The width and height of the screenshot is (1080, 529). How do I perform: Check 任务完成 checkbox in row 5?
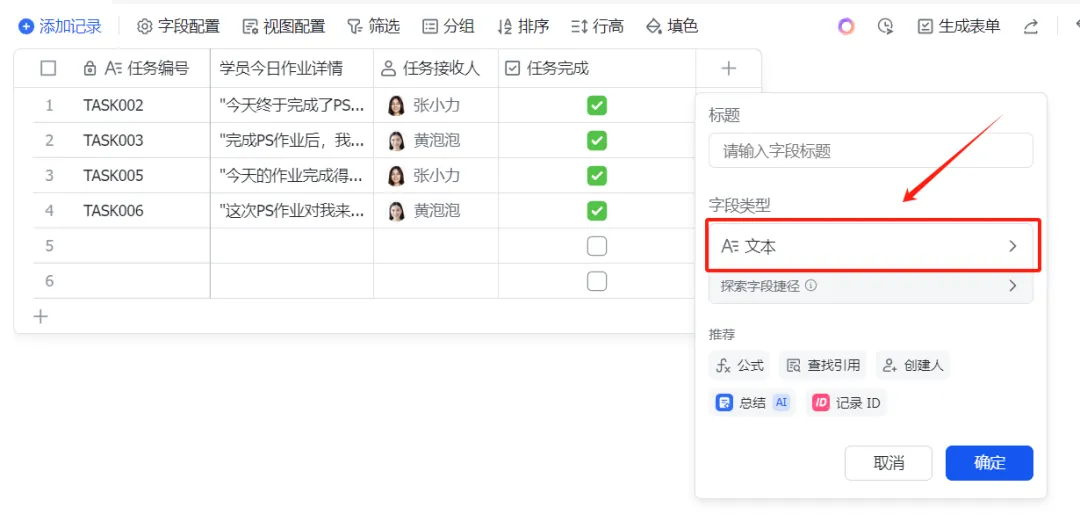tap(596, 246)
